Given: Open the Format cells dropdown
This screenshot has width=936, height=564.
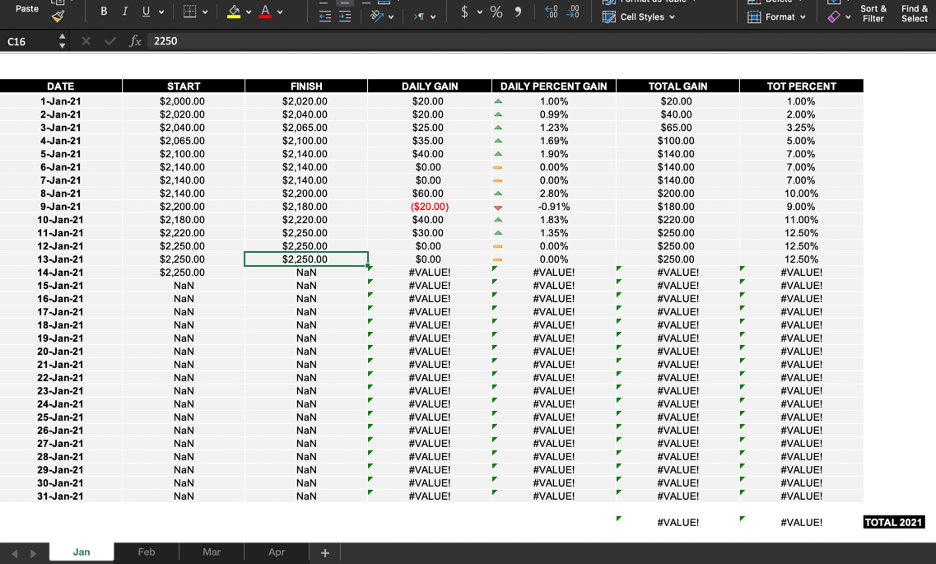Looking at the screenshot, I should pyautogui.click(x=776, y=17).
